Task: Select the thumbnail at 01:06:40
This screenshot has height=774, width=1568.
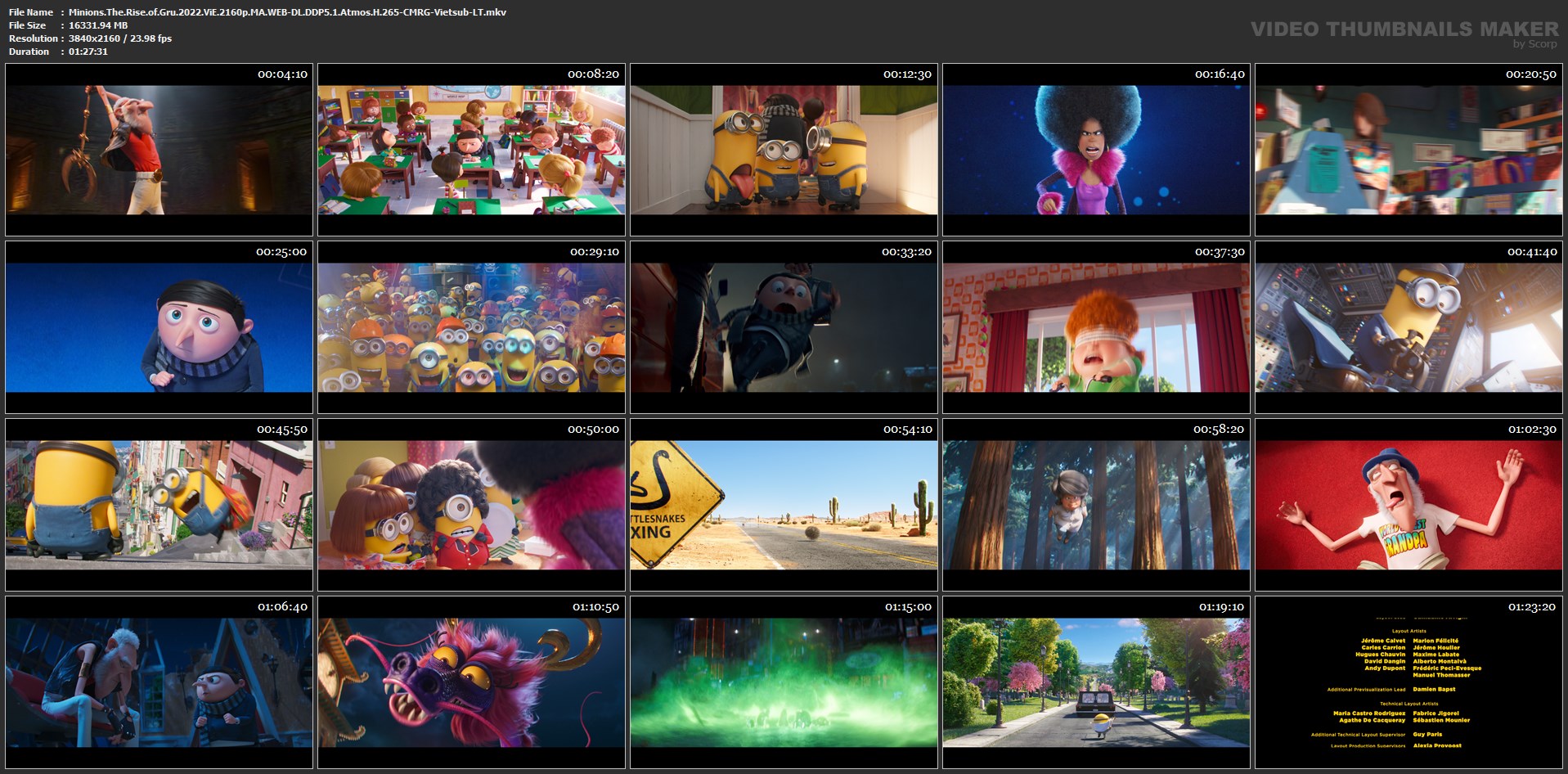Action: [159, 682]
